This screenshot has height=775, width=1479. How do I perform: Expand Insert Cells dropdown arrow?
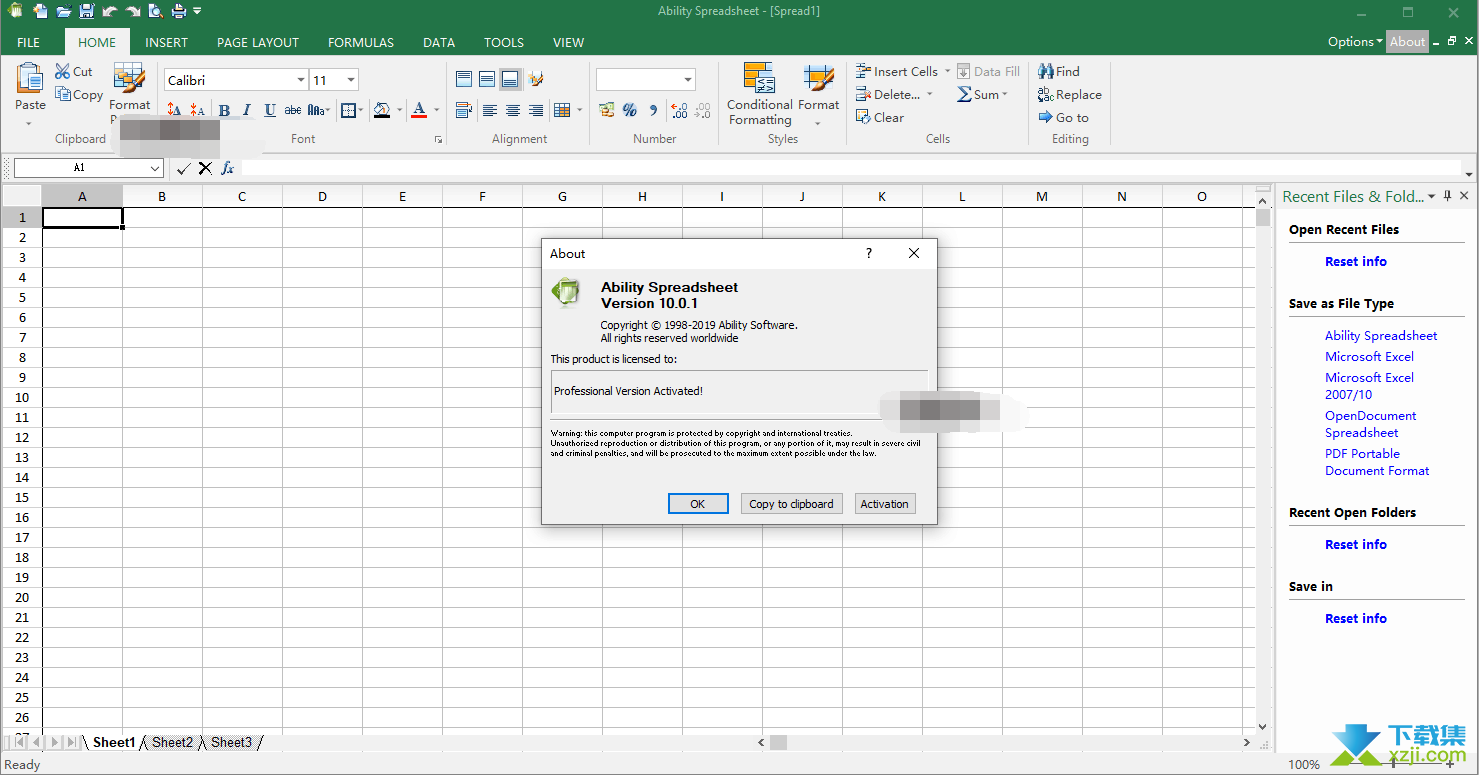tap(946, 71)
